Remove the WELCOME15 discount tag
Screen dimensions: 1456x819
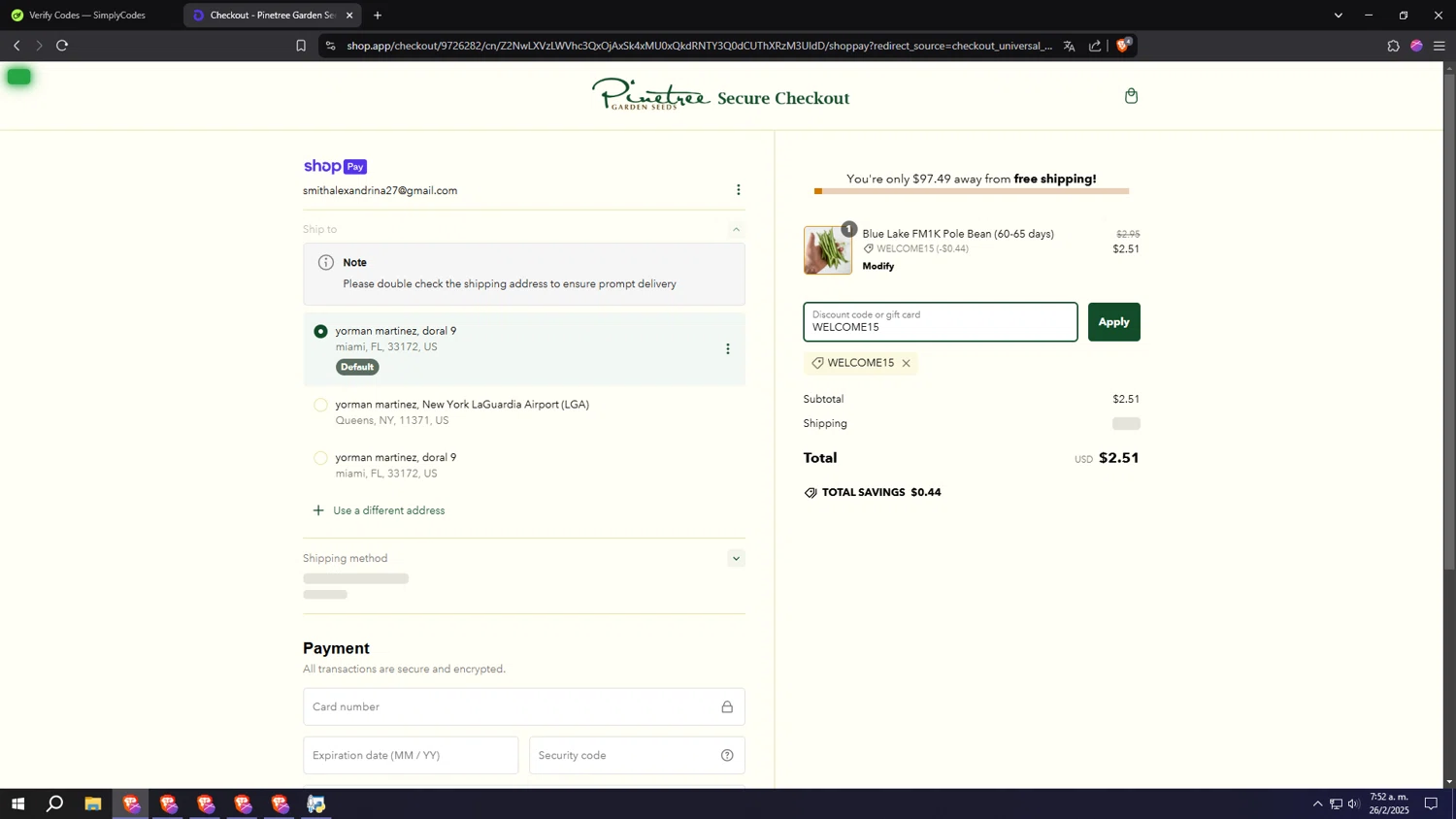(x=906, y=364)
